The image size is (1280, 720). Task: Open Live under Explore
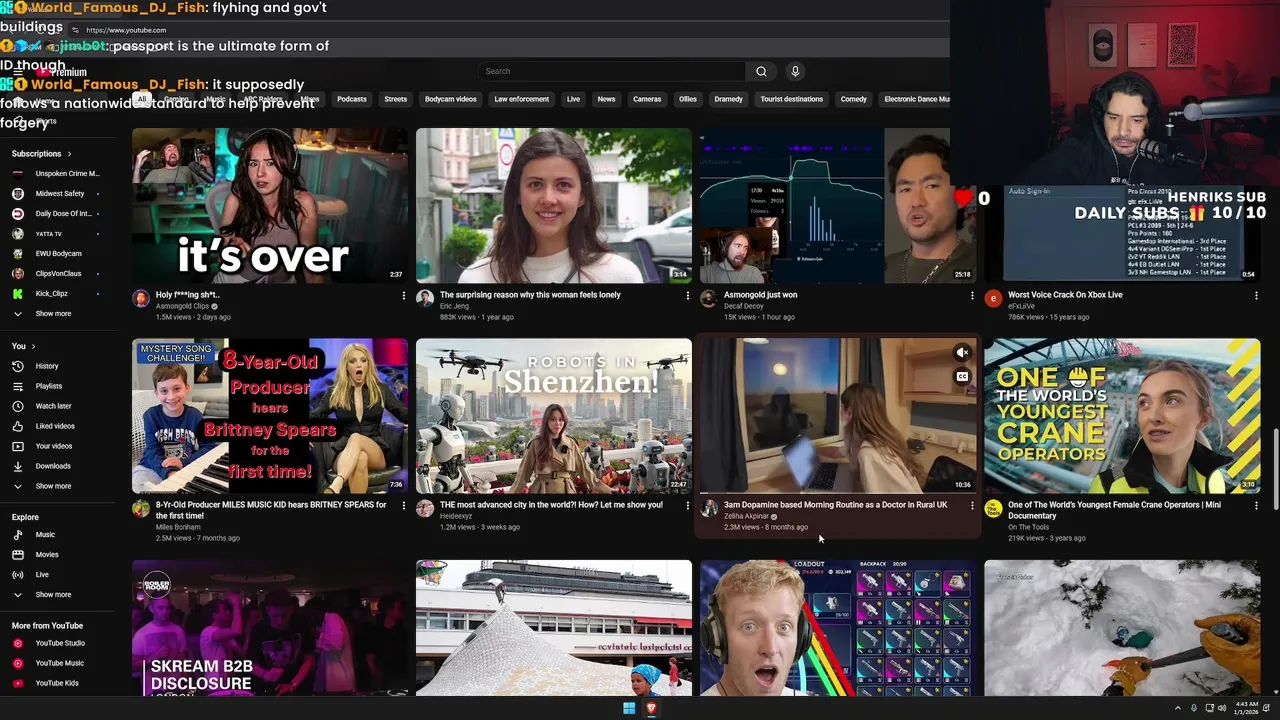click(x=42, y=575)
